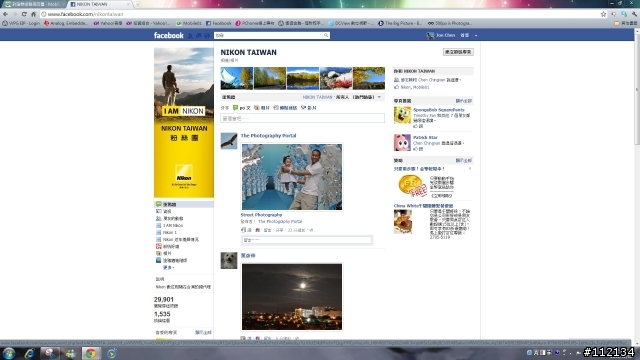The height and width of the screenshot is (360, 640).
Task: Switch to the first Mobile01 browser tab
Action: coord(33,4)
